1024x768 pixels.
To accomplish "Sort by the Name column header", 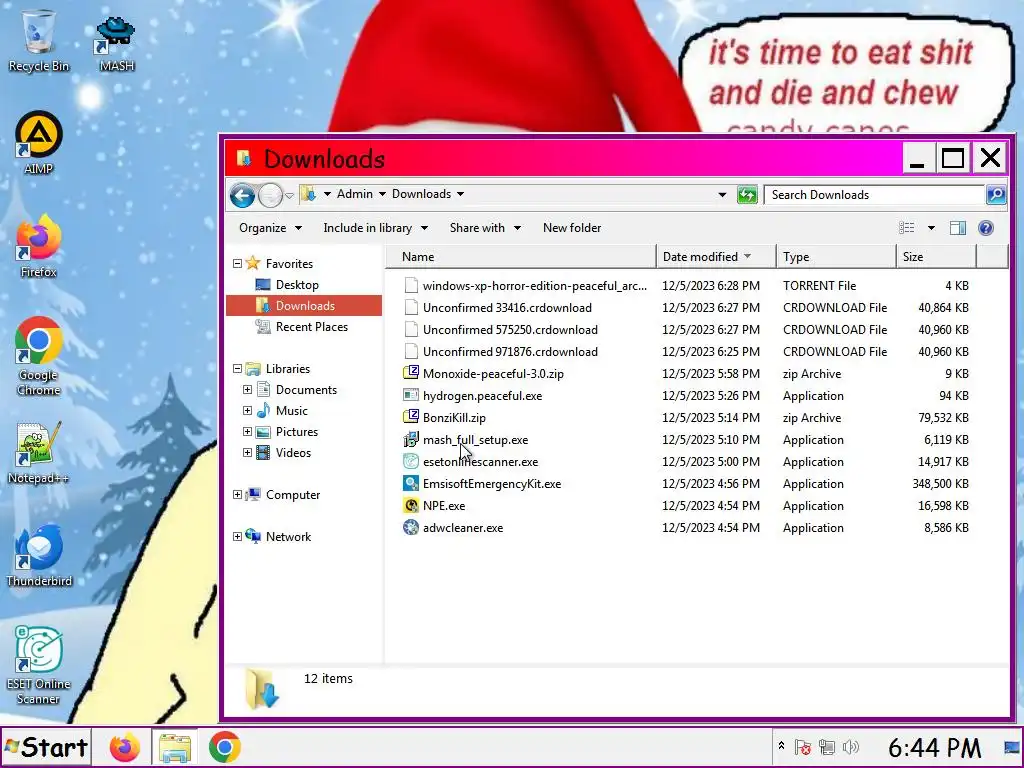I will point(520,257).
